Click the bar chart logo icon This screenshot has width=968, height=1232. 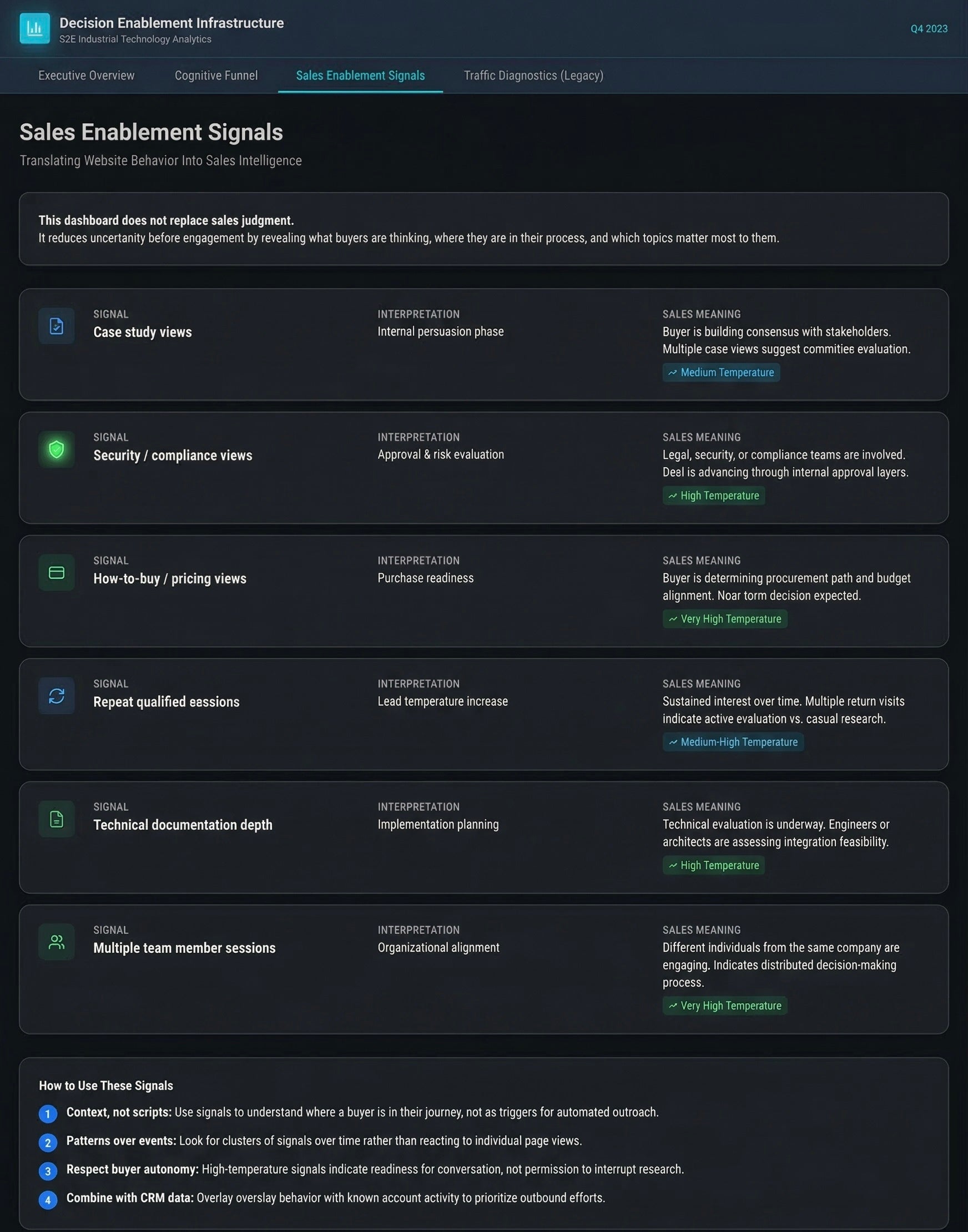click(34, 28)
